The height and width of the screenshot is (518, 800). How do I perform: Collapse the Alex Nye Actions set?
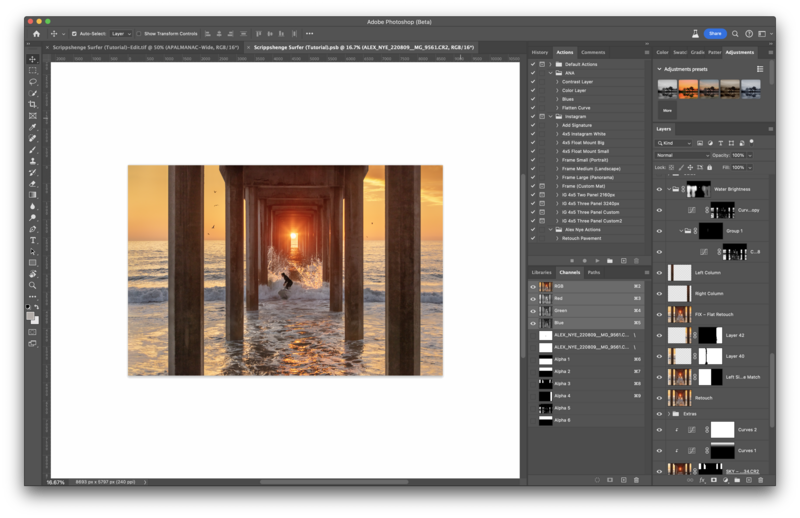pyautogui.click(x=551, y=230)
